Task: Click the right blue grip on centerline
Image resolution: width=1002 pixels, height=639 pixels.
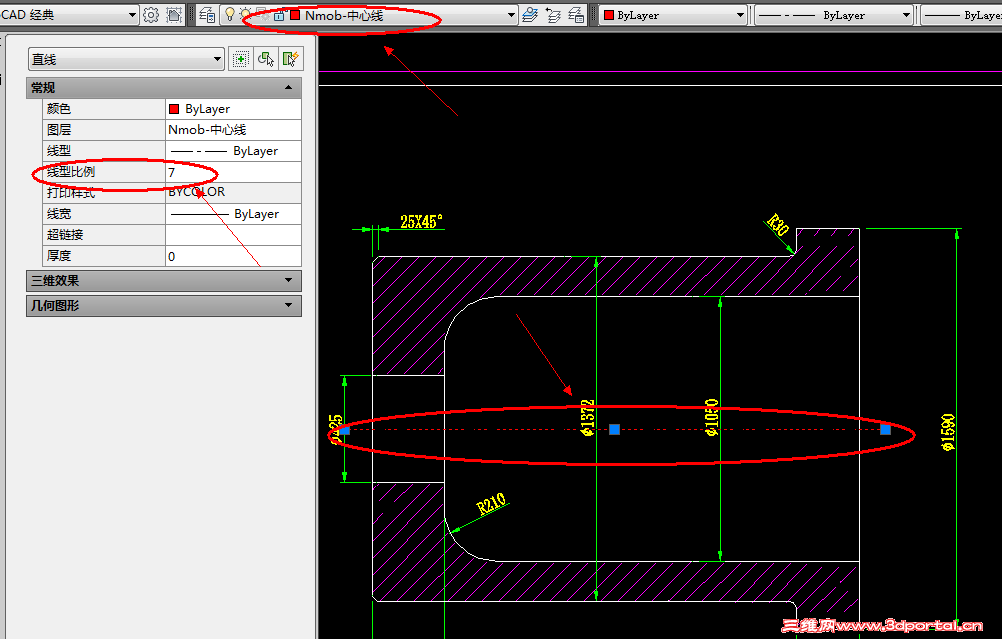Action: pos(885,429)
